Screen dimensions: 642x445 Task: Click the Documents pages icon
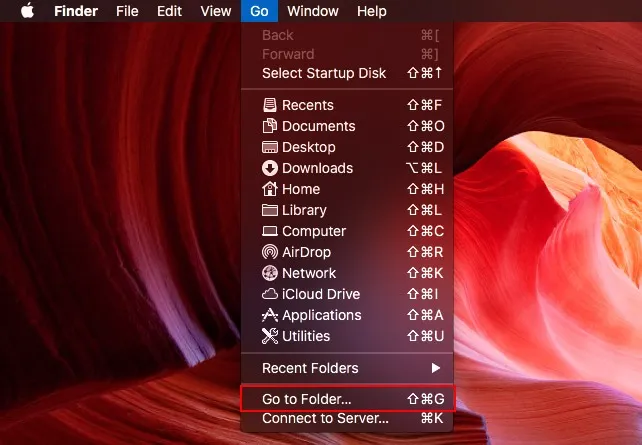269,126
